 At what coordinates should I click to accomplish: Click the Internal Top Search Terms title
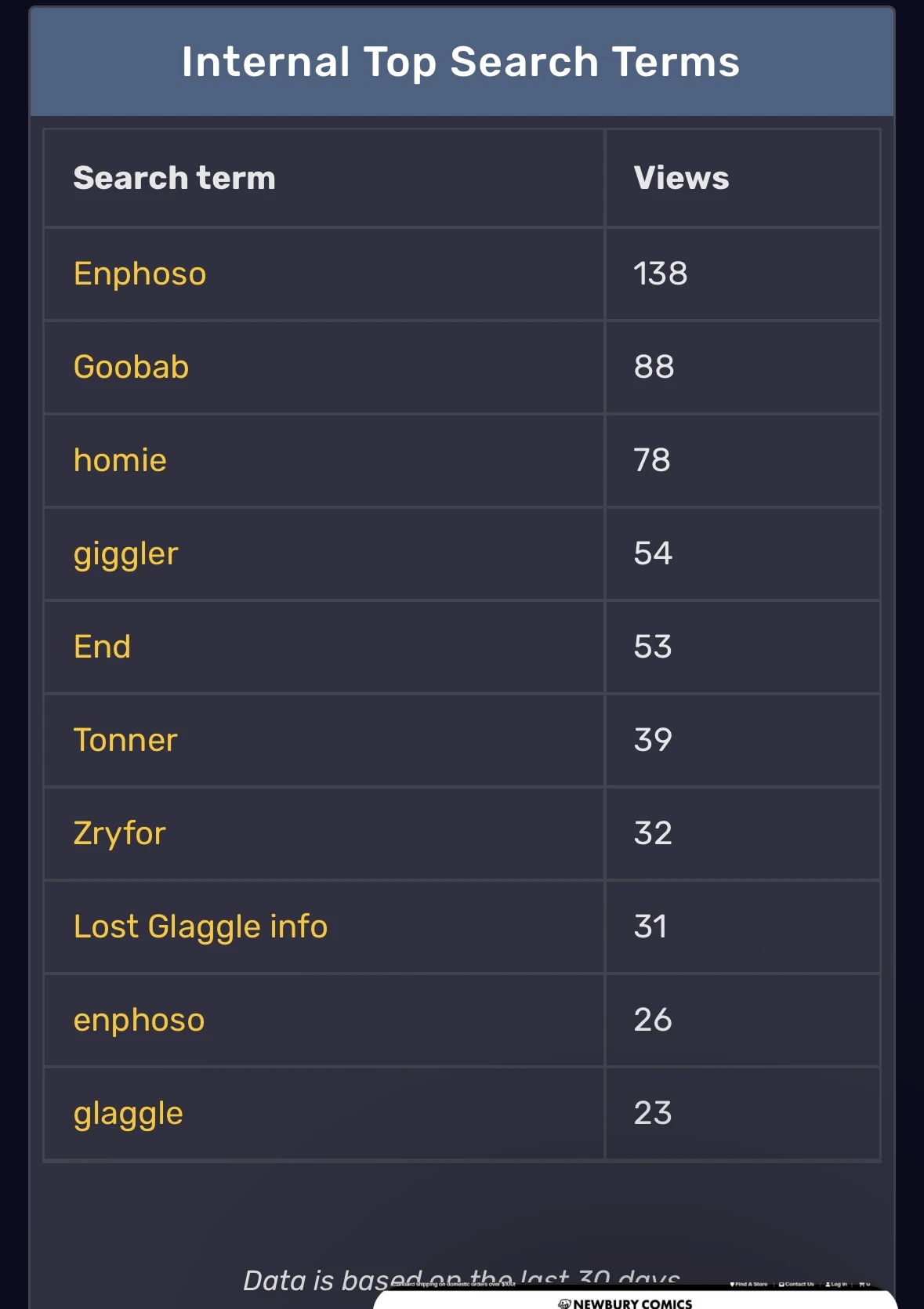point(461,62)
